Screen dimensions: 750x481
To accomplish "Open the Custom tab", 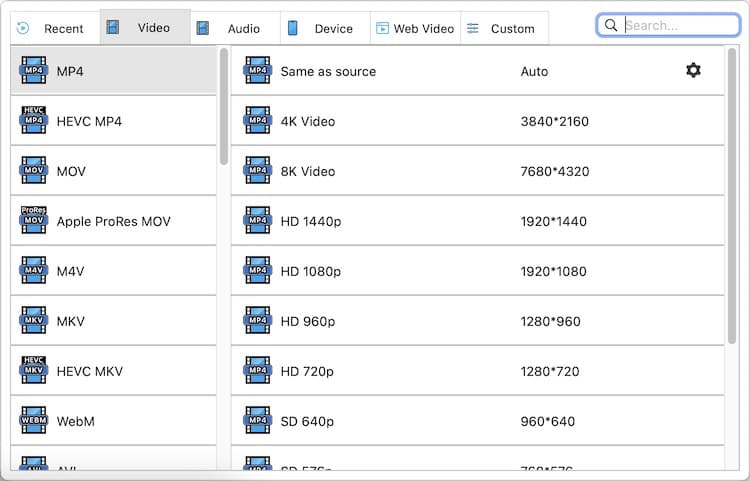I will pos(505,28).
